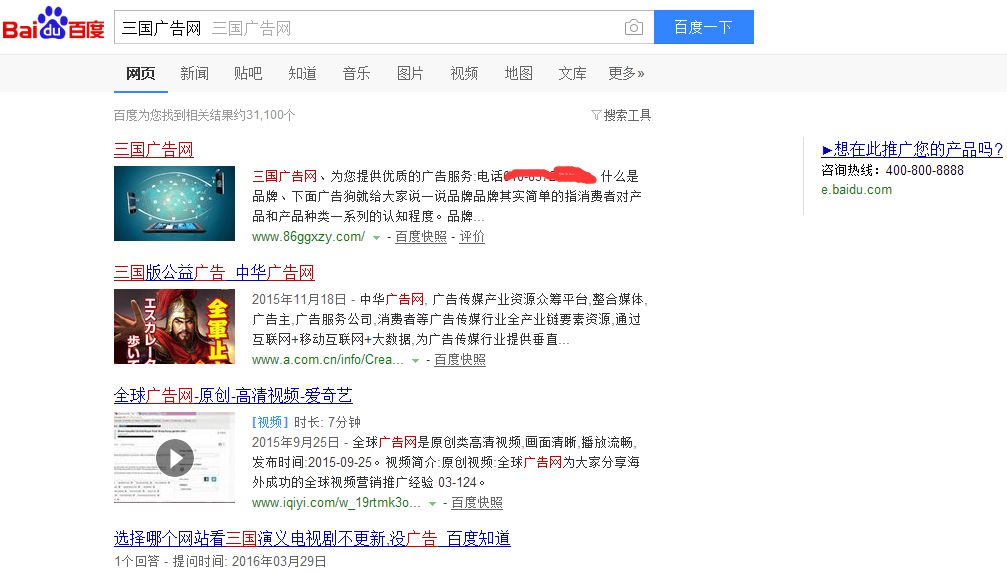Click 1个回答 - 提问时间 text

pos(220,561)
